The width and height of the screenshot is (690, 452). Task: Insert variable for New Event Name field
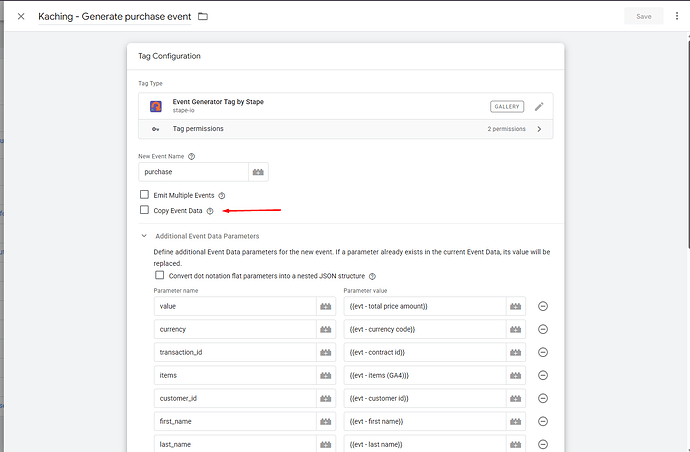258,172
